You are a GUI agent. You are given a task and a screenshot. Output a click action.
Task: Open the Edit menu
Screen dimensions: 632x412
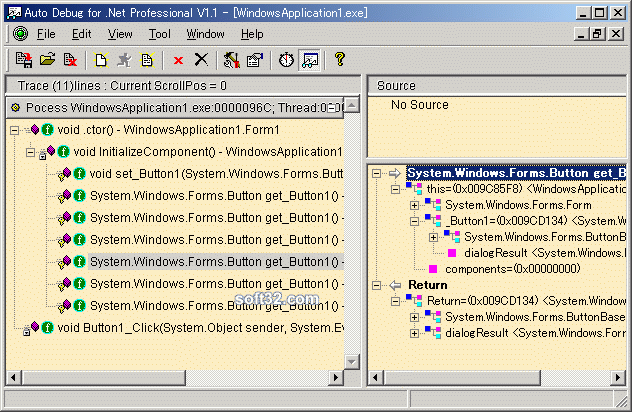click(81, 34)
